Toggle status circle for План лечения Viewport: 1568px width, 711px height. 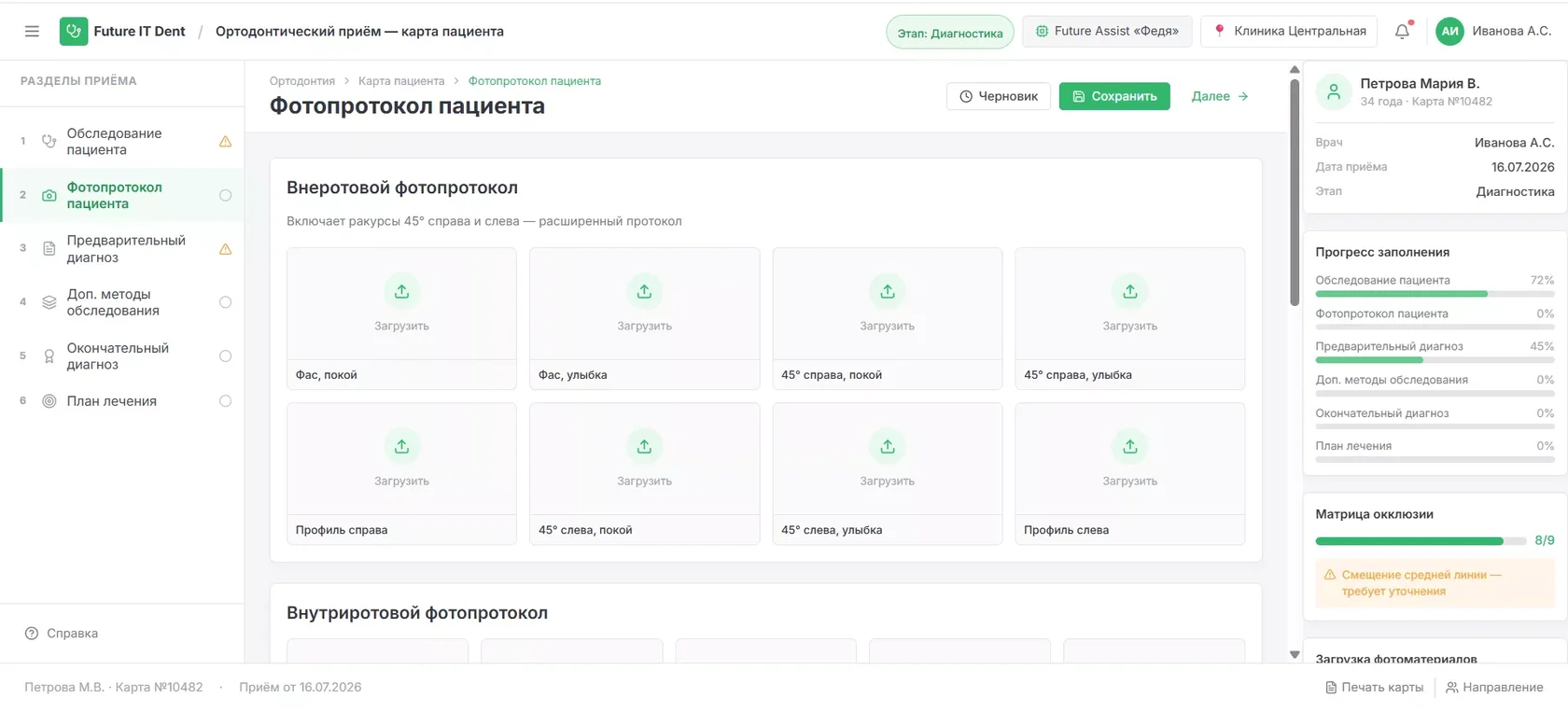pos(225,401)
